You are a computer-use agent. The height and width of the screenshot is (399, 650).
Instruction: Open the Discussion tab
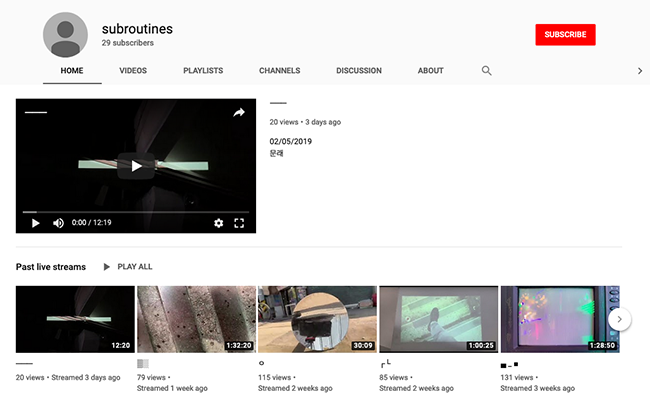359,70
